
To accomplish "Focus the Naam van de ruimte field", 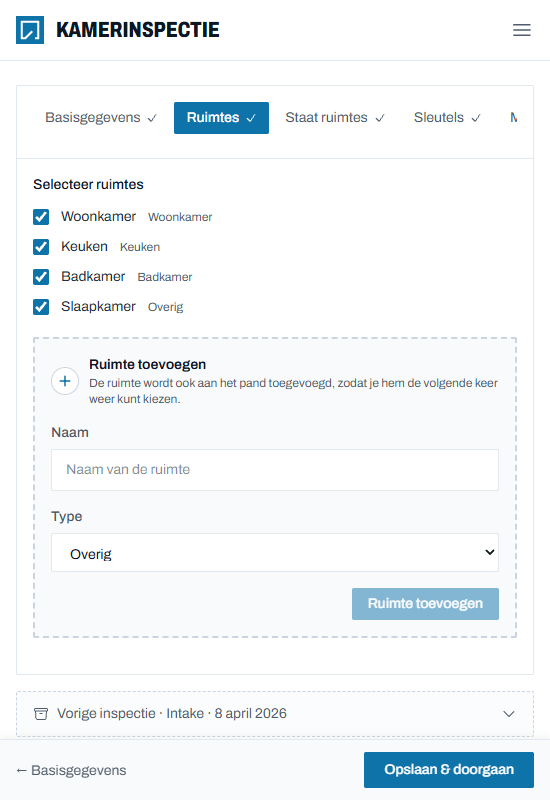I will [275, 470].
